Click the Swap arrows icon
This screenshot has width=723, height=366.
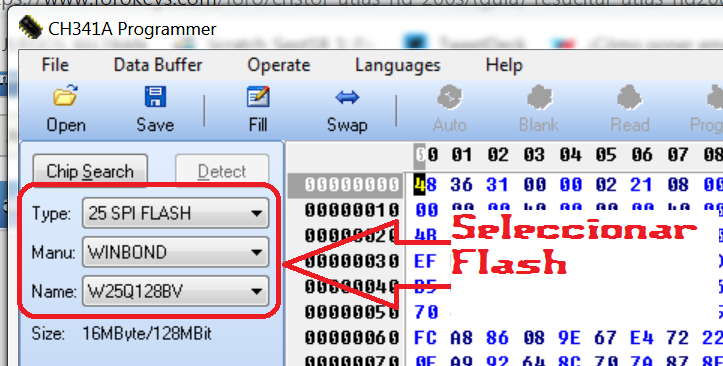pos(347,97)
